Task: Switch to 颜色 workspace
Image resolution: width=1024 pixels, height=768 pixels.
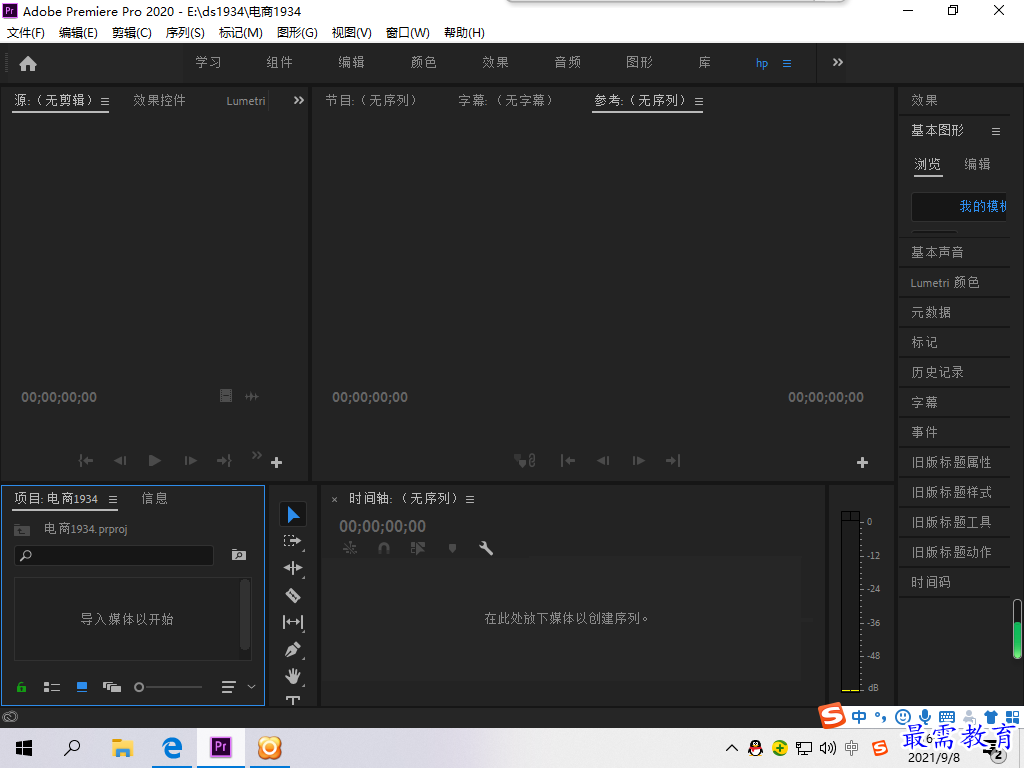Action: pos(423,63)
